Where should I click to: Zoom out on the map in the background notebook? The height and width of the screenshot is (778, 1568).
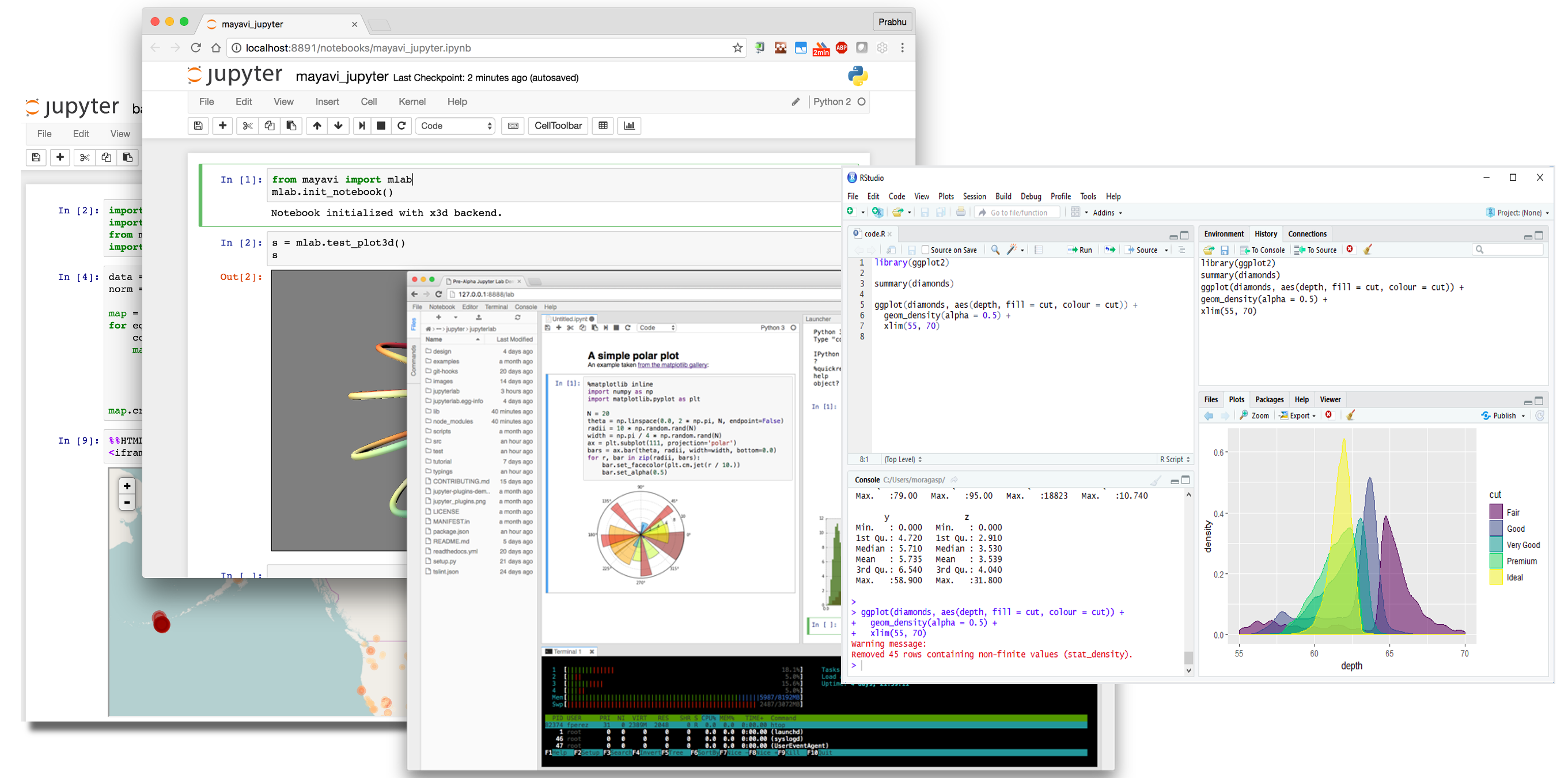pyautogui.click(x=127, y=503)
